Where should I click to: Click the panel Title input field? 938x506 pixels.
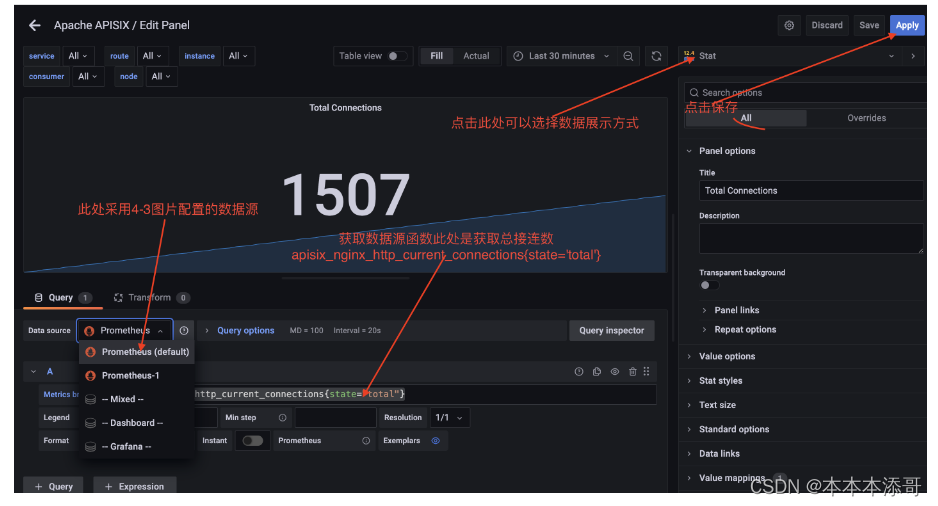pyautogui.click(x=811, y=191)
